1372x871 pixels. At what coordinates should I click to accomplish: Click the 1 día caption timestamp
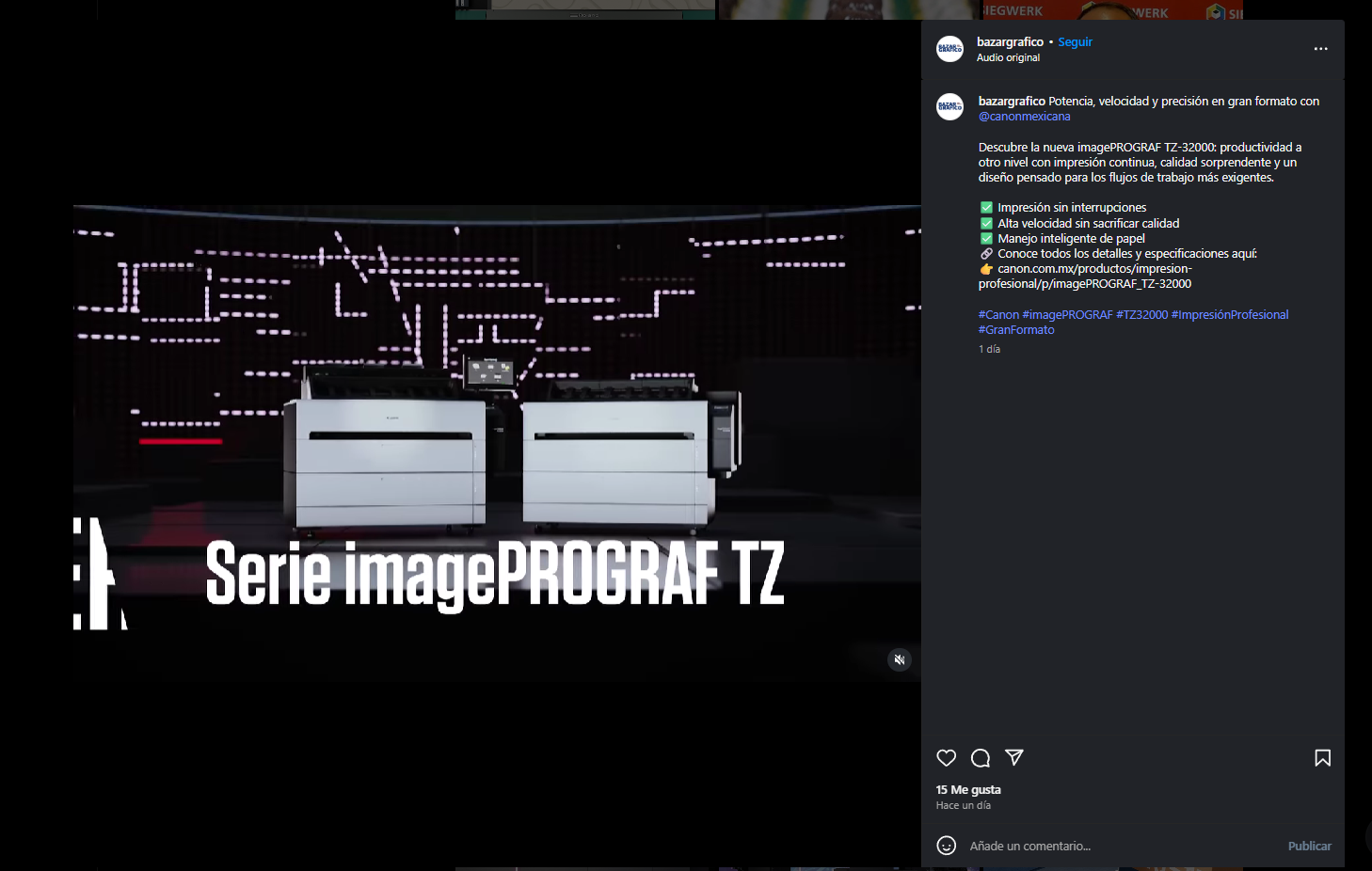[x=989, y=349]
